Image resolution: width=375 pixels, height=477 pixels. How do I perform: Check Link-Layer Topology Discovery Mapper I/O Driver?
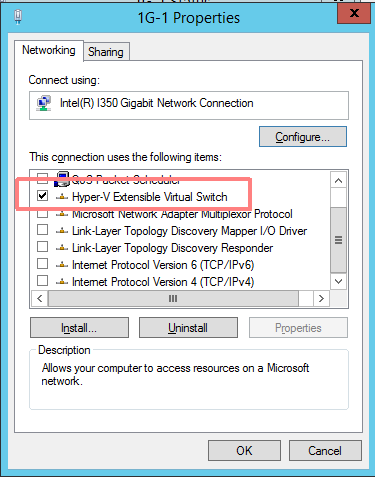click(x=42, y=230)
